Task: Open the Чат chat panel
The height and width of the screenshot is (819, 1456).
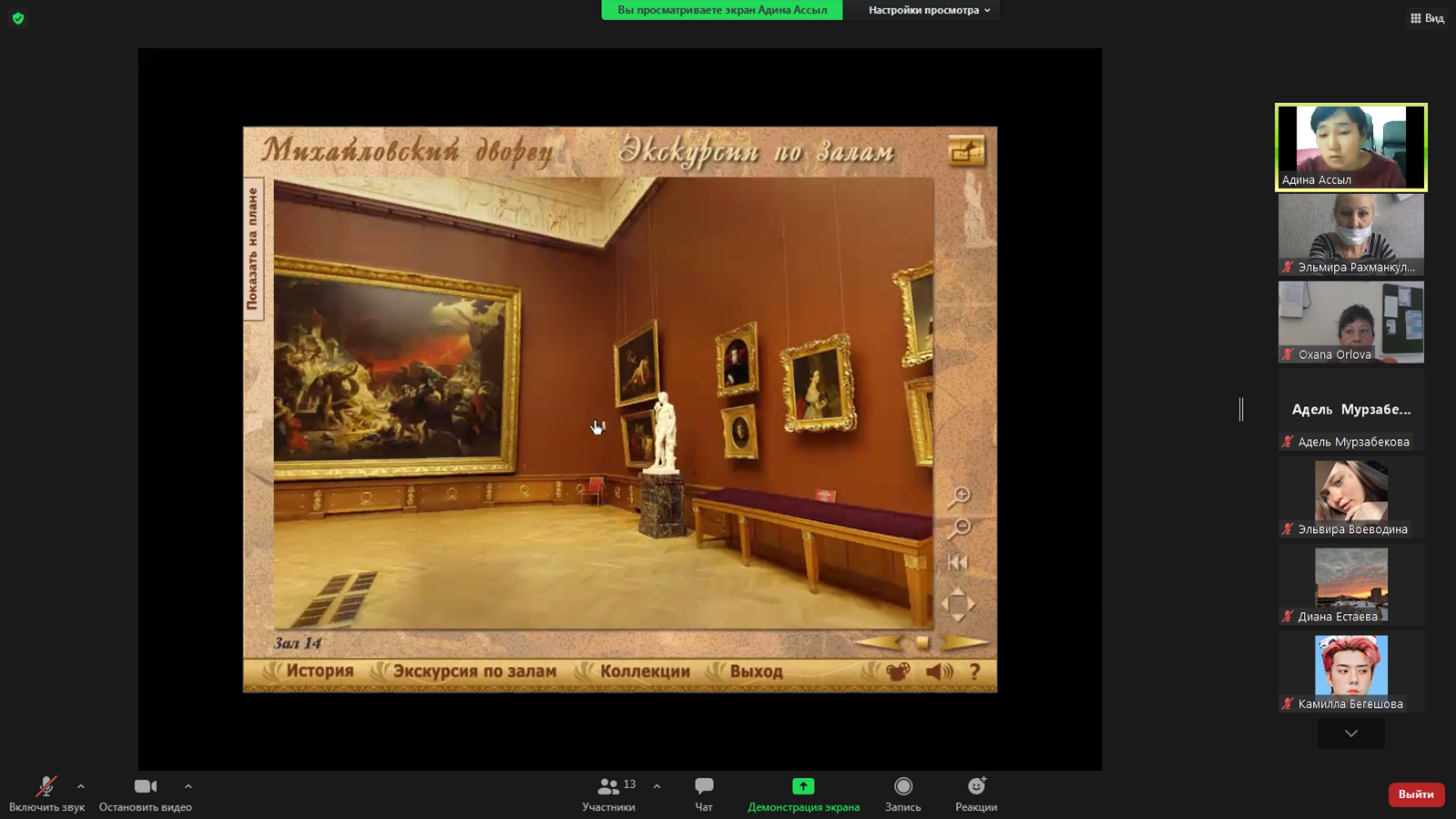Action: click(x=704, y=793)
